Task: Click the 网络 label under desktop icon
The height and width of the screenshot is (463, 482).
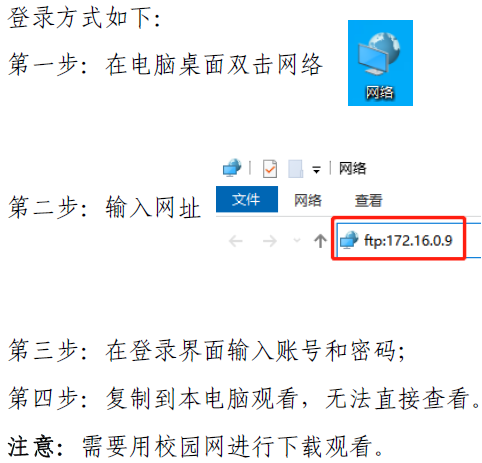Action: click(x=380, y=92)
